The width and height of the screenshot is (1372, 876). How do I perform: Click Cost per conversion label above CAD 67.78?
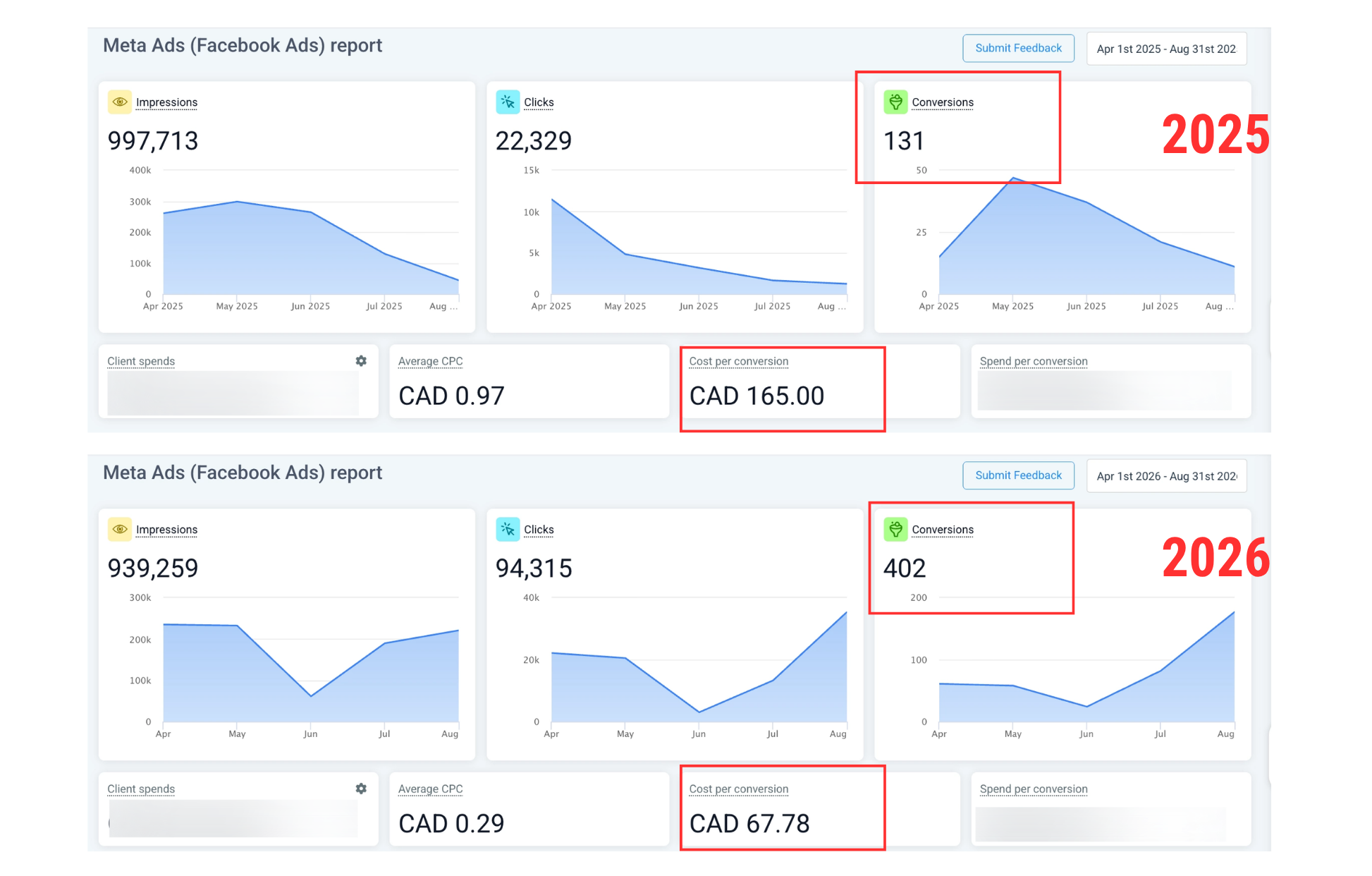(738, 789)
